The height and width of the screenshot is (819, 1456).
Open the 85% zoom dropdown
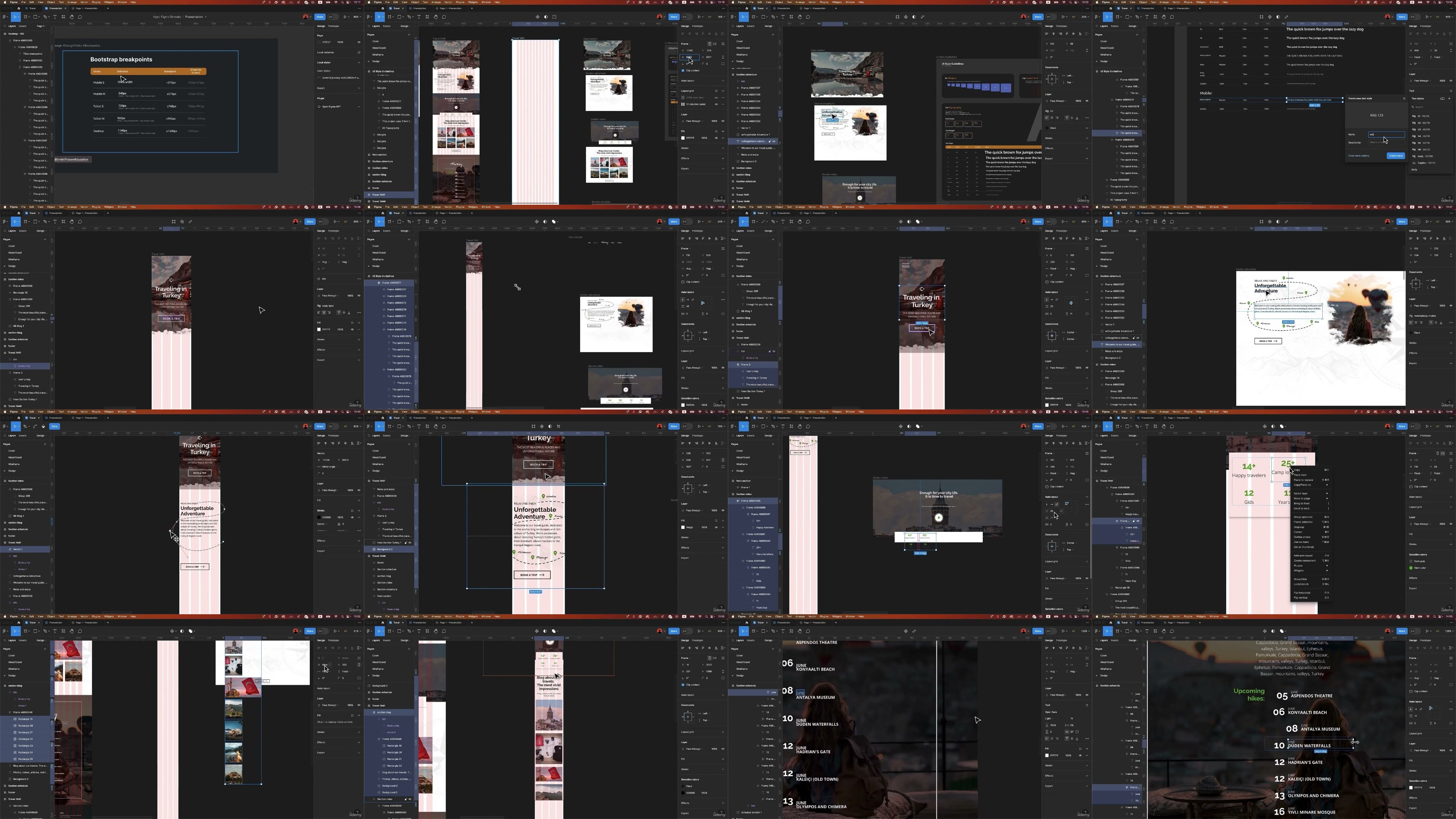pos(358,17)
